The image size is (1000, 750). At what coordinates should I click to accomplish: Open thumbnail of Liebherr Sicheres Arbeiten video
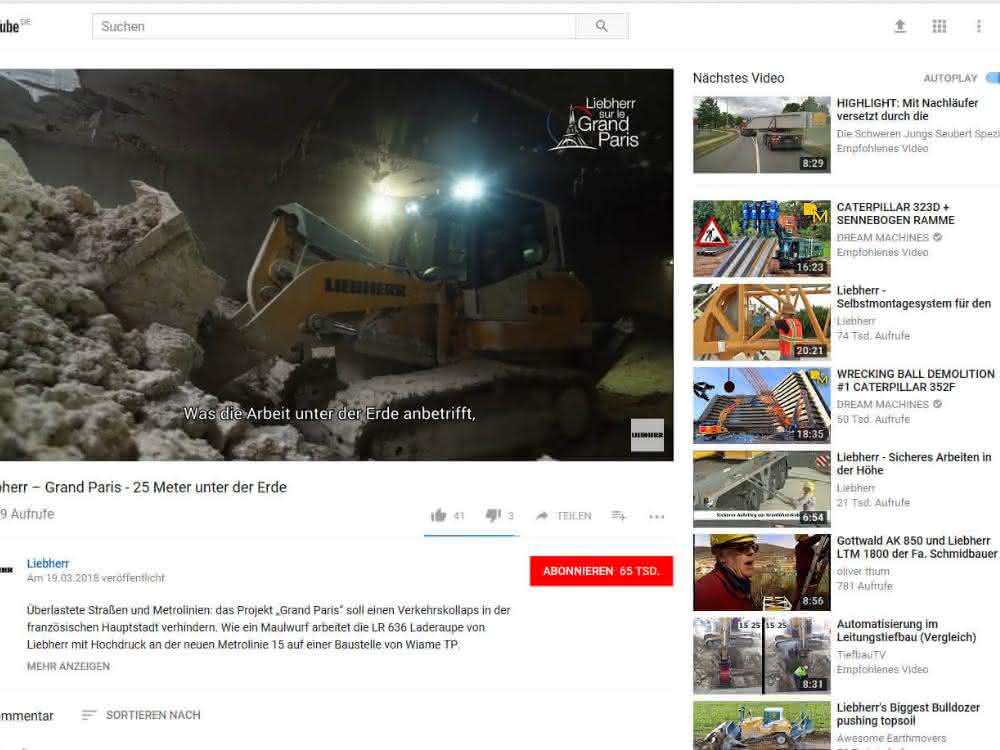tap(762, 489)
